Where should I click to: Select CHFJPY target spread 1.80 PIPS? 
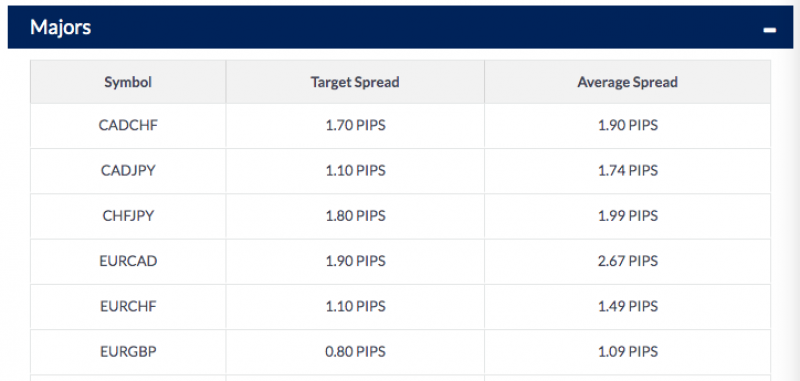(x=356, y=216)
